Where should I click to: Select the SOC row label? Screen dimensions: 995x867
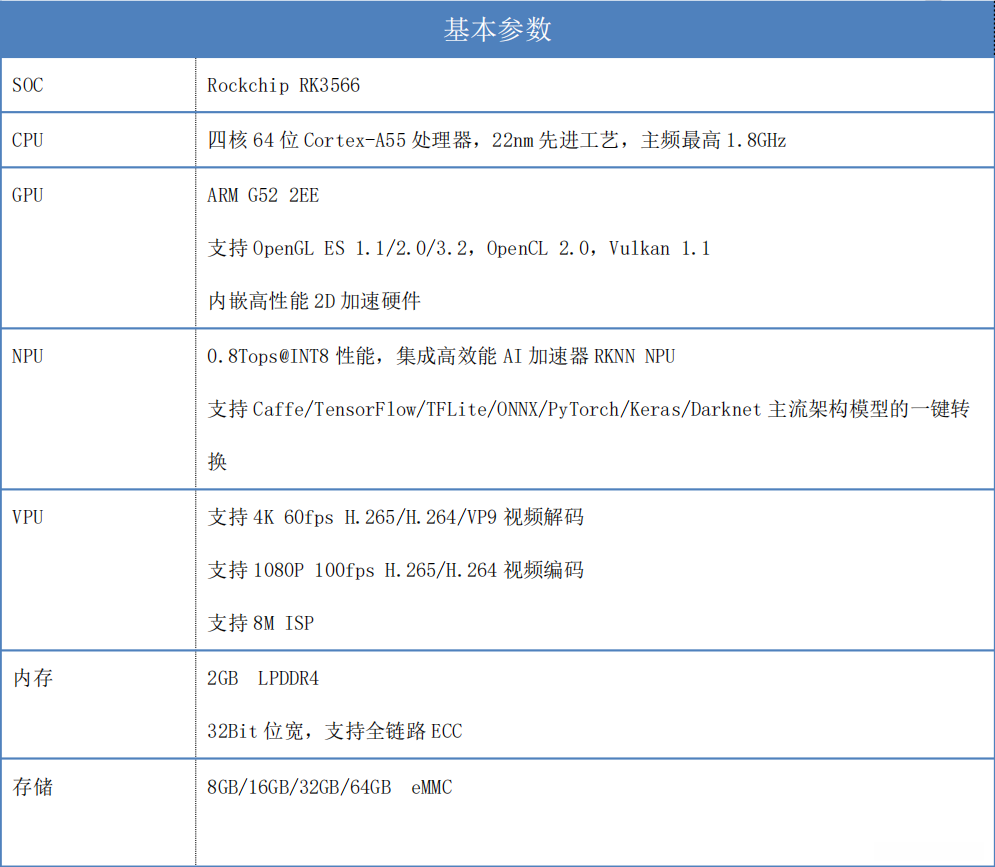27,85
